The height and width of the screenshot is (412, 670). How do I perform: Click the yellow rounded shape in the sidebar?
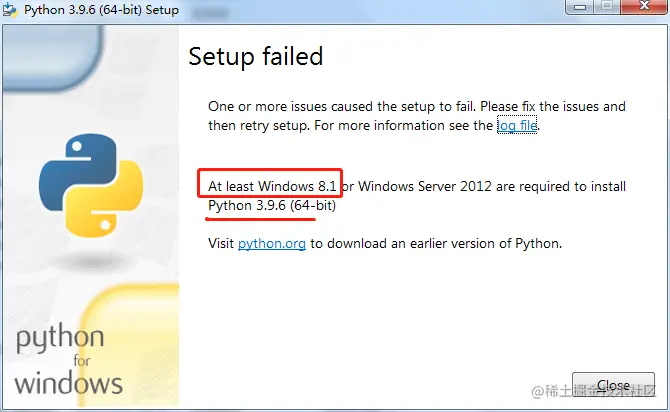point(129,344)
